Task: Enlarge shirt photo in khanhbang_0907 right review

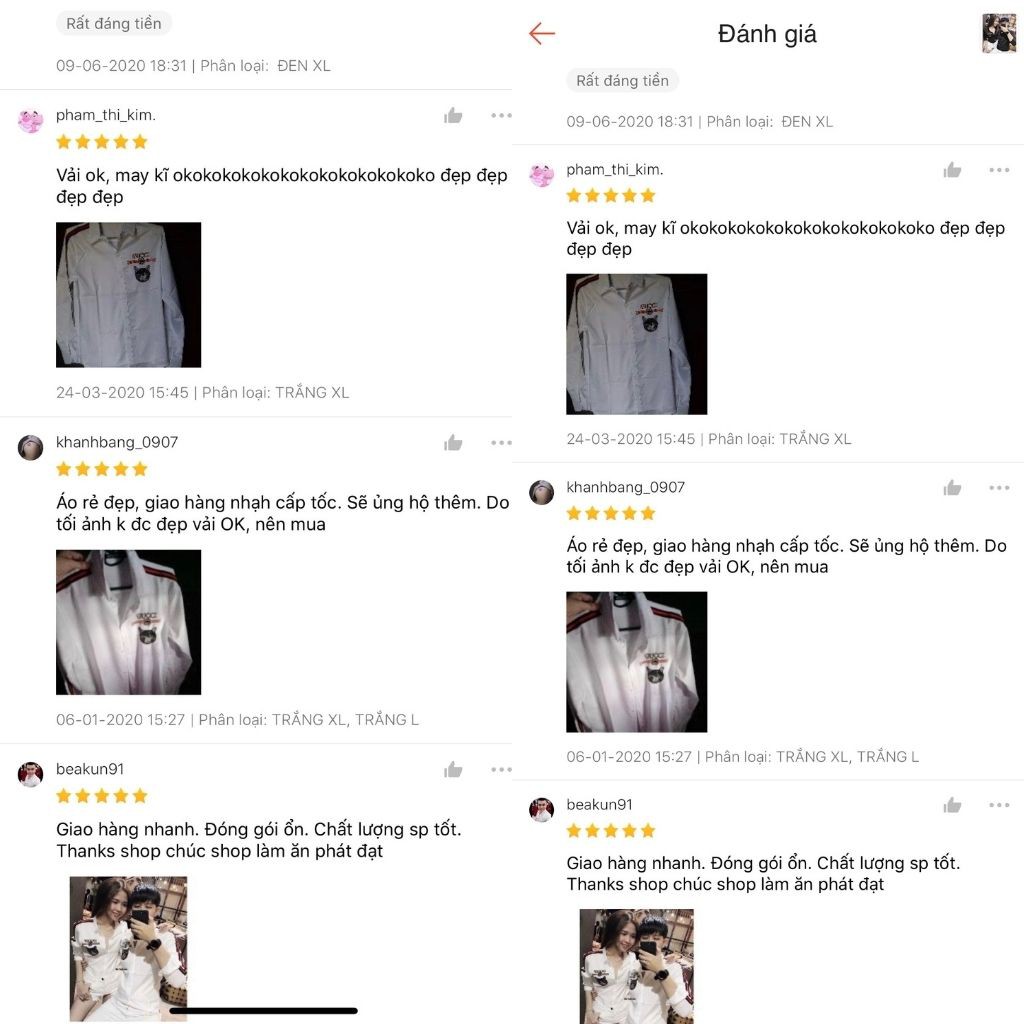Action: tap(637, 662)
